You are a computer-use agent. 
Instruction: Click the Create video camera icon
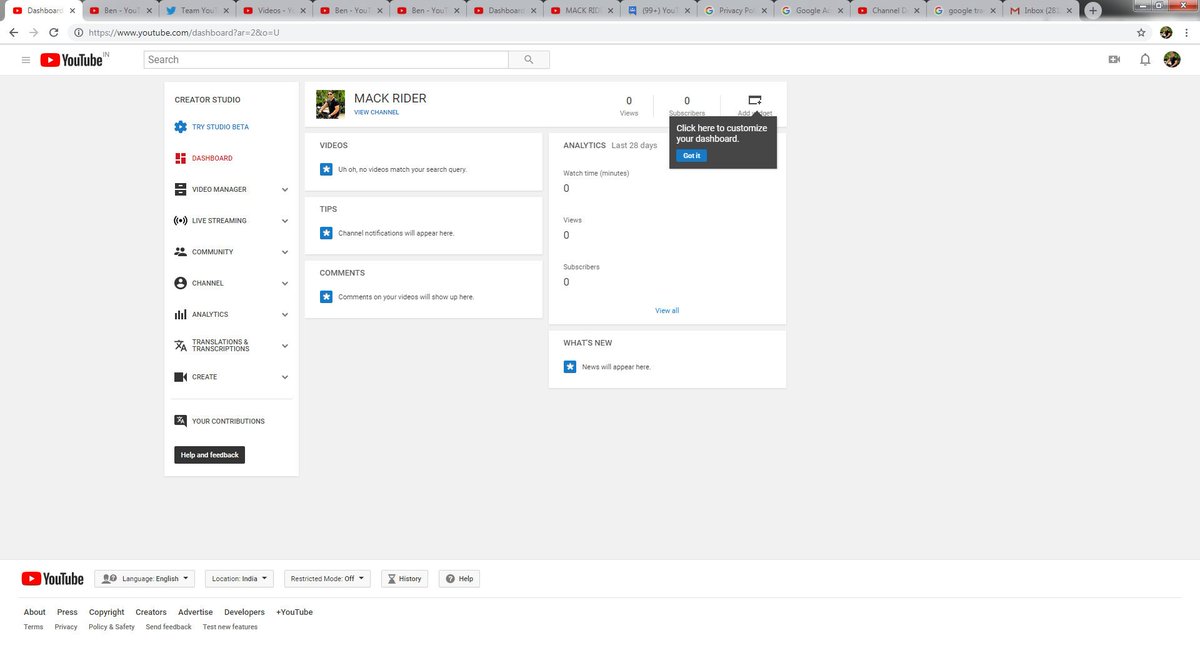pyautogui.click(x=180, y=377)
